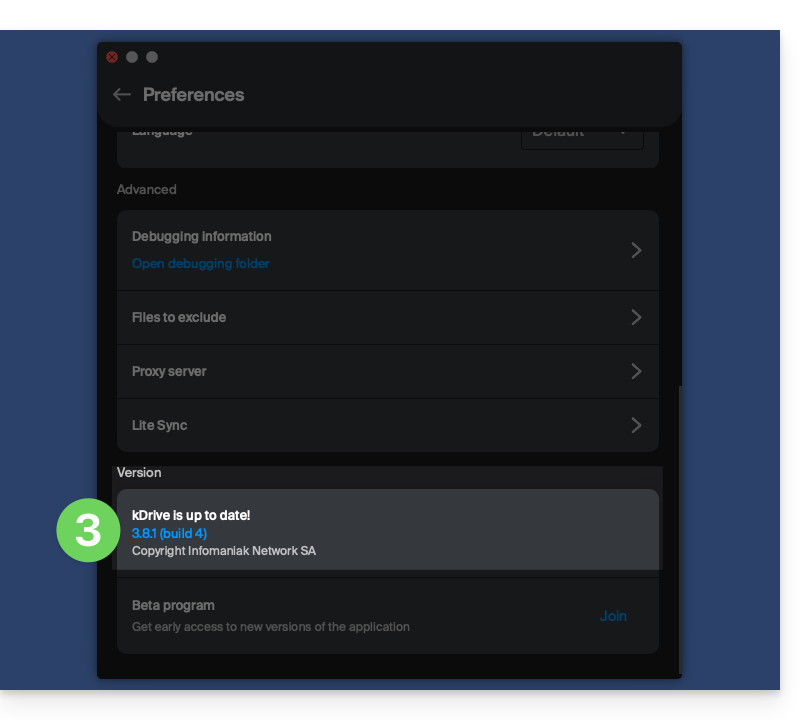Viewport: 810px width, 720px height.
Task: Expand the Debugging information chevron
Action: coord(636,250)
